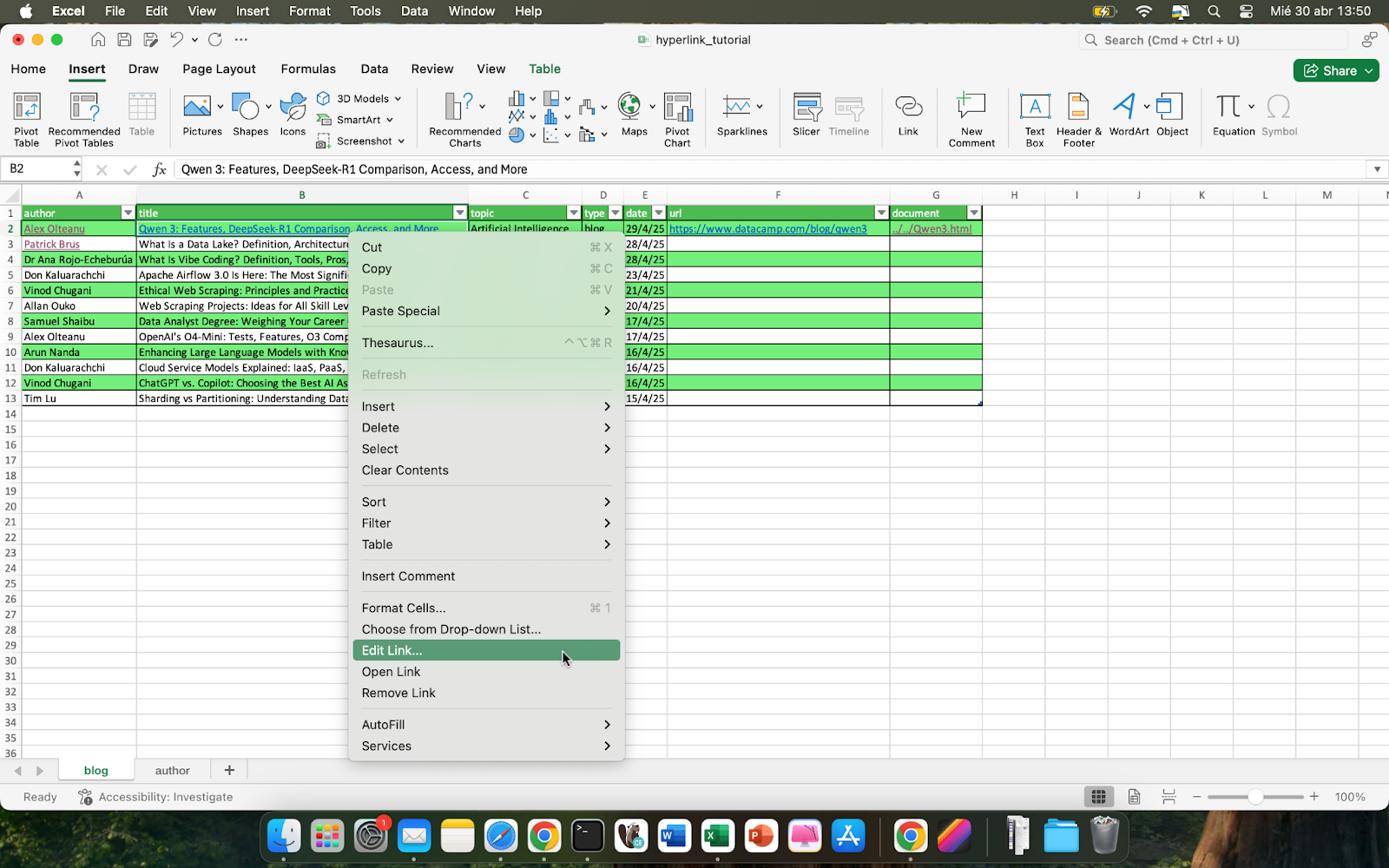Image resolution: width=1389 pixels, height=868 pixels.
Task: Open the document column filter dropdown
Action: pos(974,213)
